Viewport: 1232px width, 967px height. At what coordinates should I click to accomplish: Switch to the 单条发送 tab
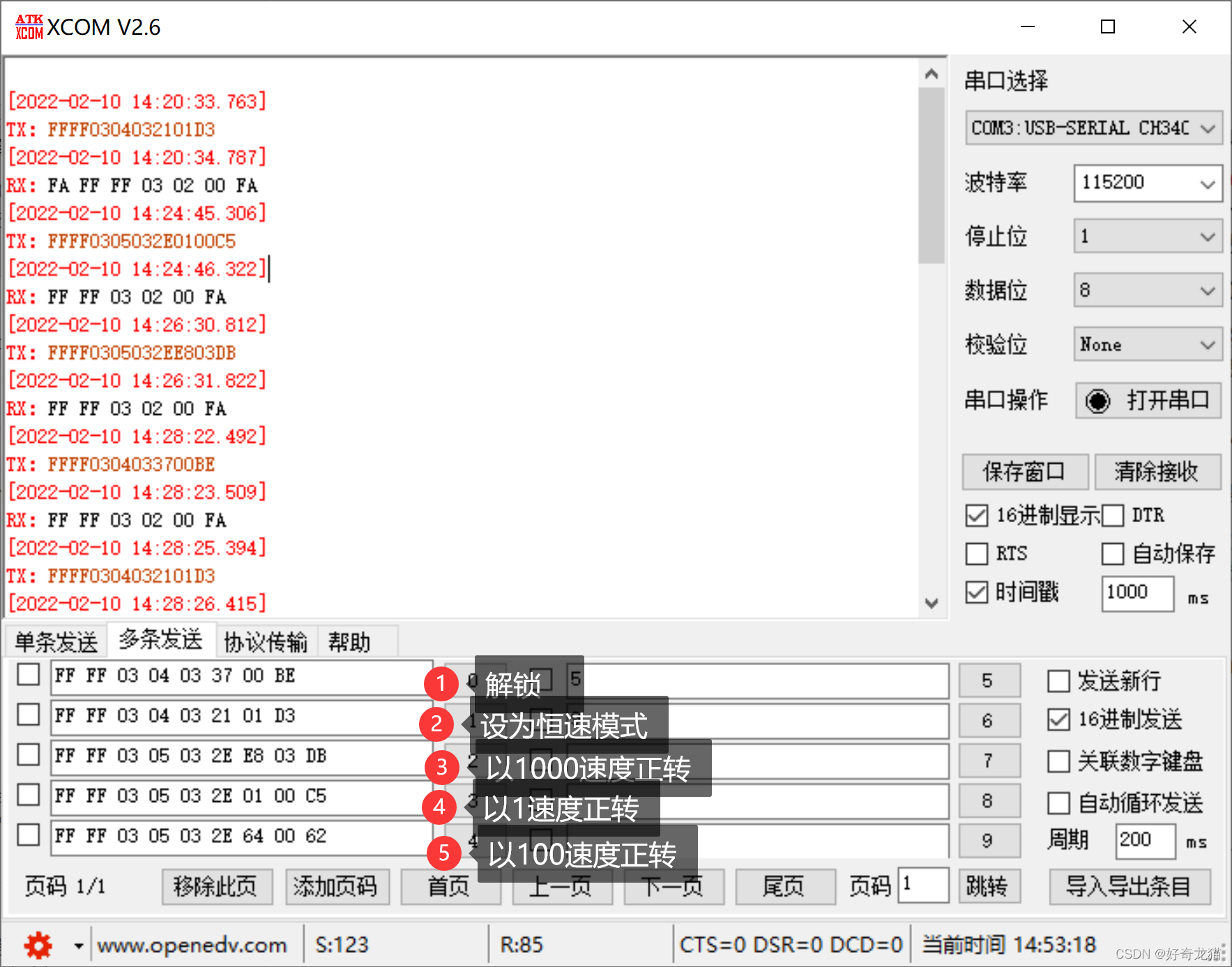click(x=56, y=642)
